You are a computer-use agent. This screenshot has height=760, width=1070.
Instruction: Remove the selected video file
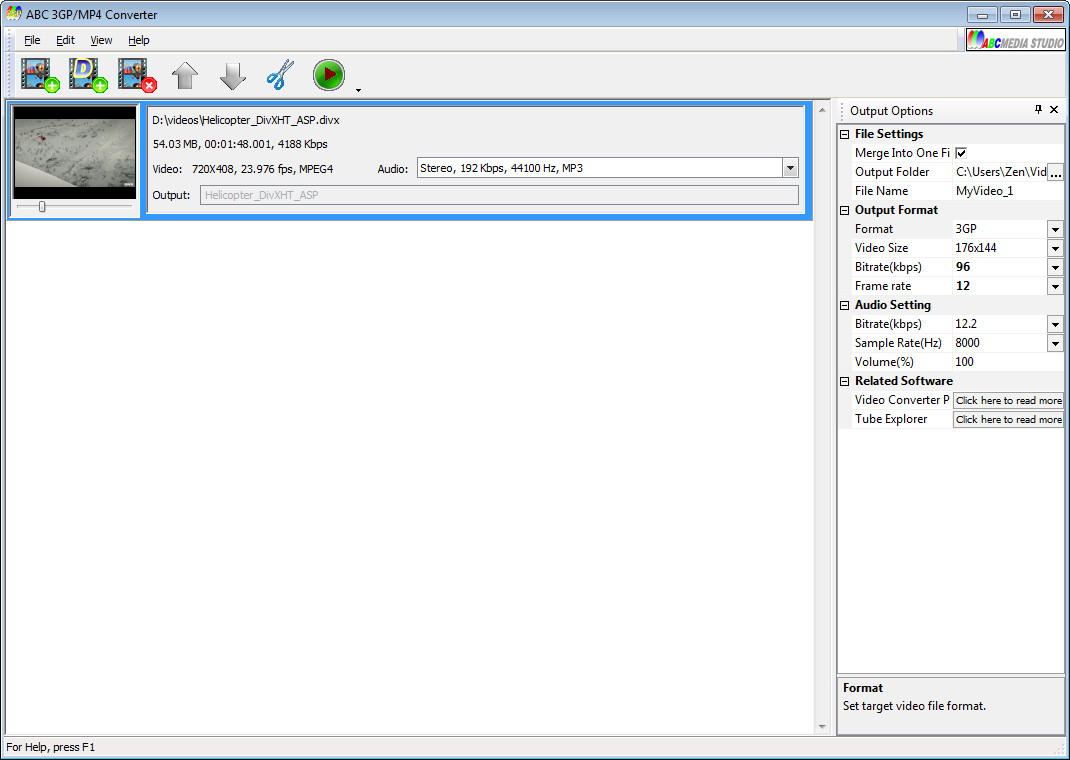coord(135,74)
